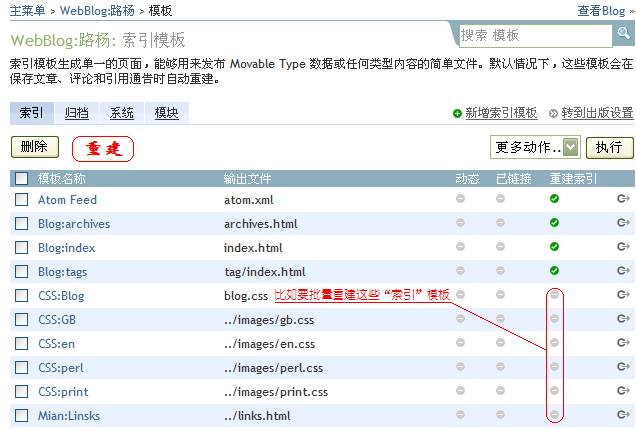Open the CSS:print row's view arrow icon

coord(623,390)
